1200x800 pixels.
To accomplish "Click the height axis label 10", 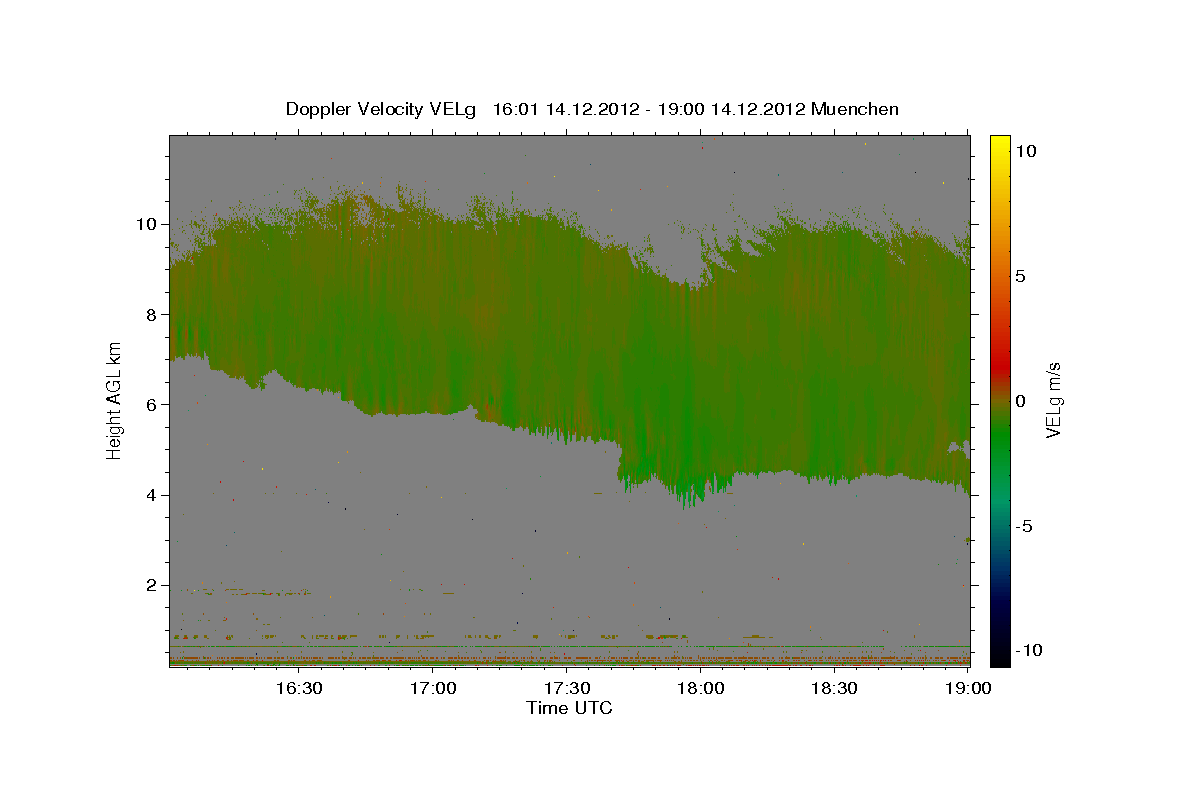I will tap(148, 224).
